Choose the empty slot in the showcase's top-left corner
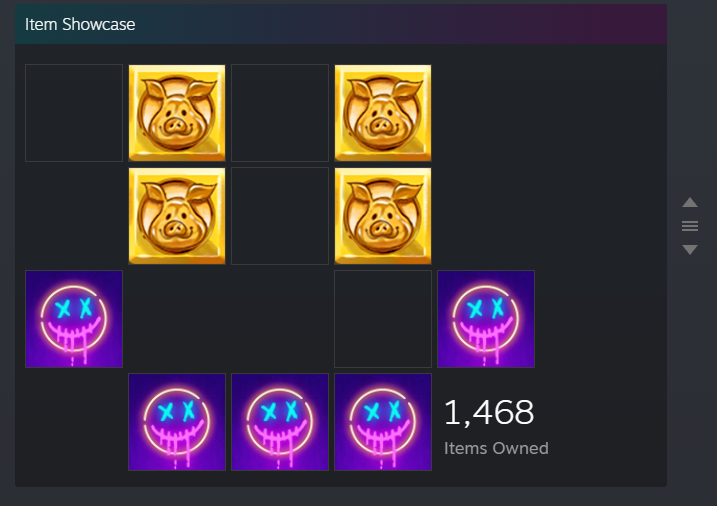 [74, 113]
